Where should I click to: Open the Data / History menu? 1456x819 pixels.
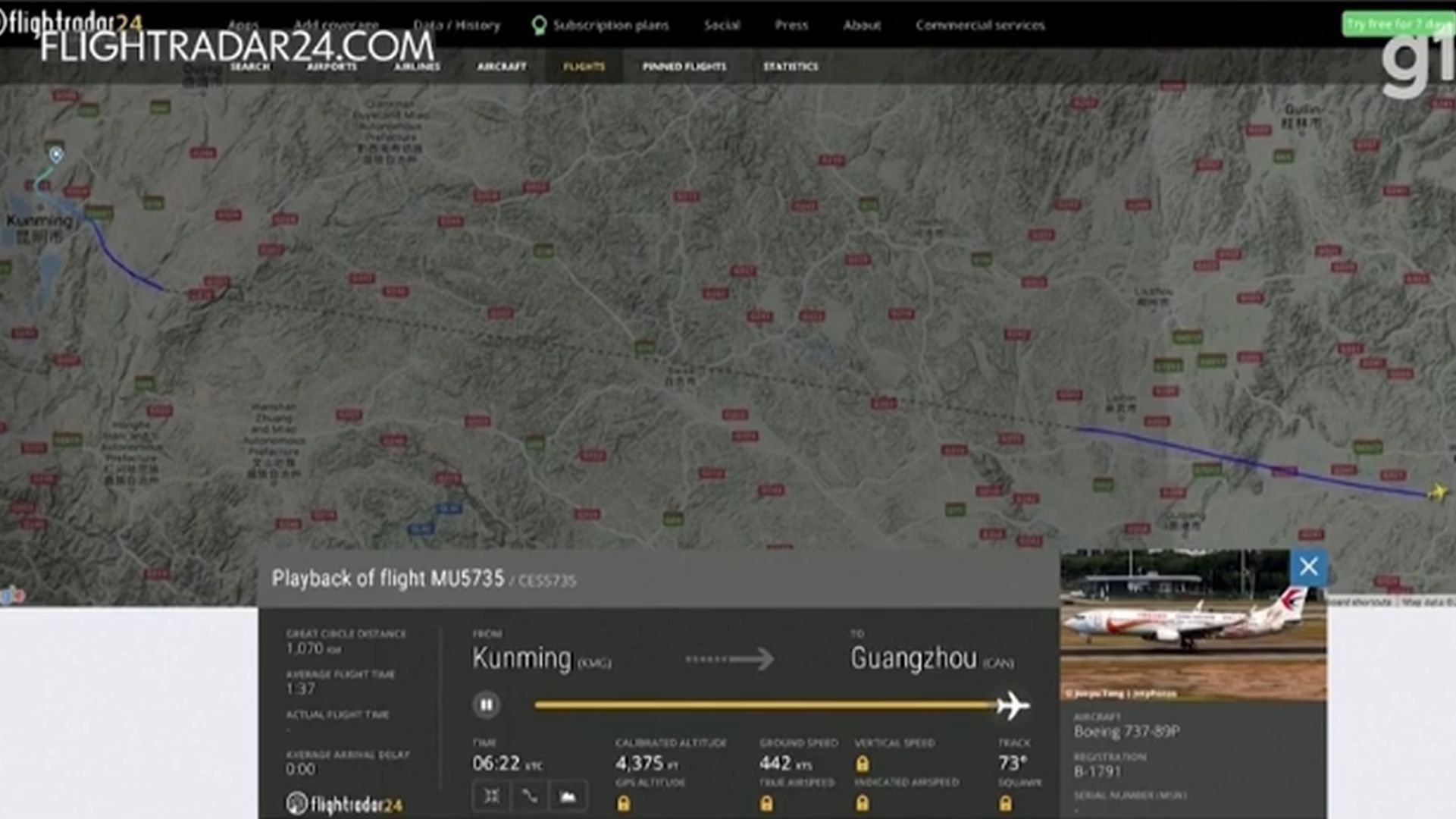(x=456, y=25)
